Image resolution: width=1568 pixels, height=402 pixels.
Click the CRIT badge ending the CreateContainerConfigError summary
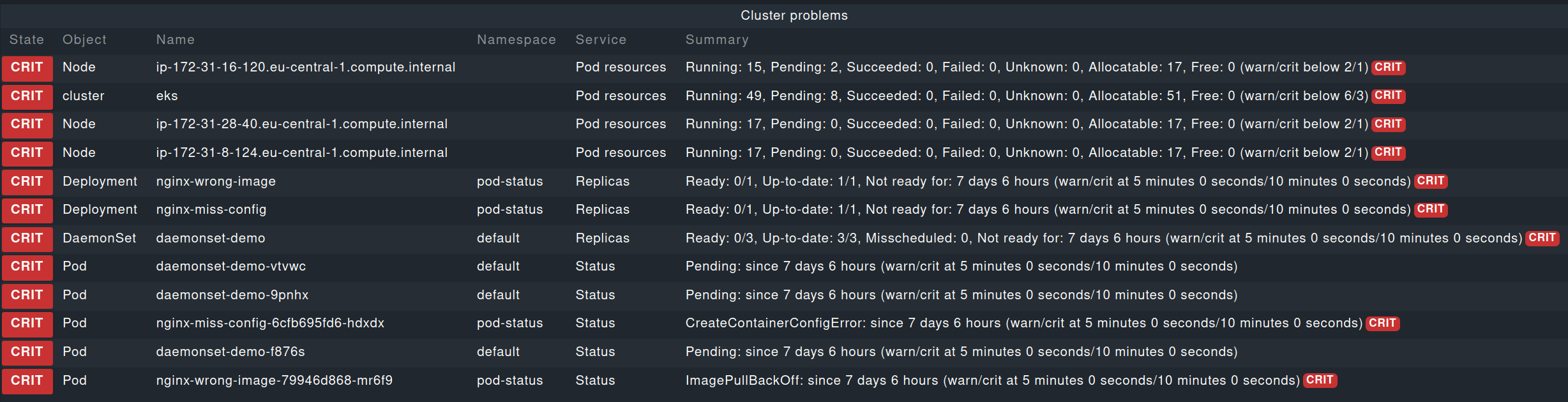coord(1382,324)
